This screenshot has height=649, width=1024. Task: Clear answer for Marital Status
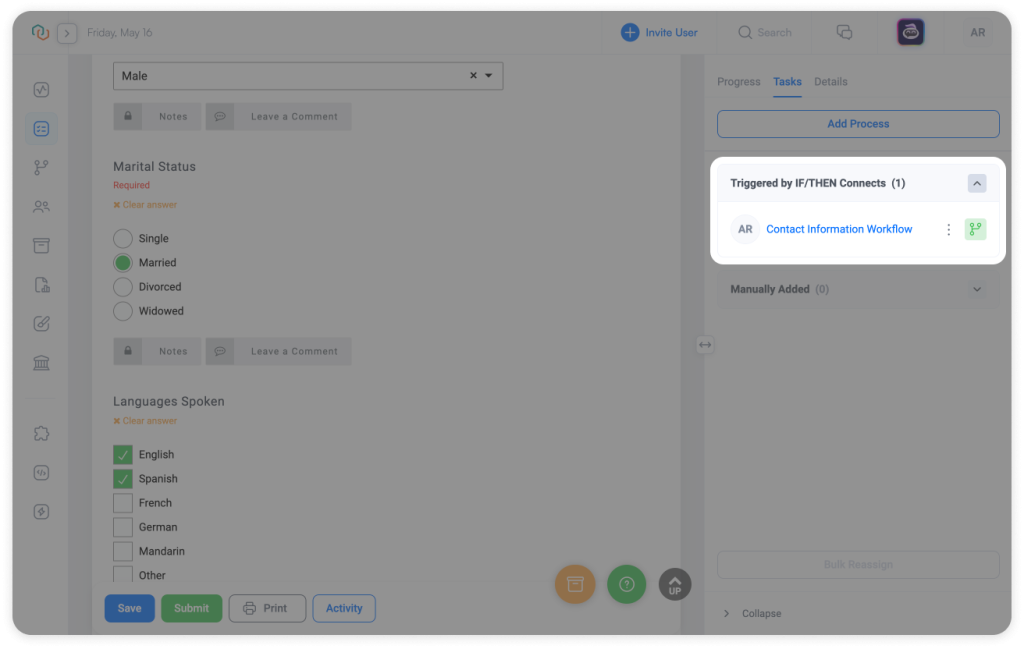click(145, 204)
